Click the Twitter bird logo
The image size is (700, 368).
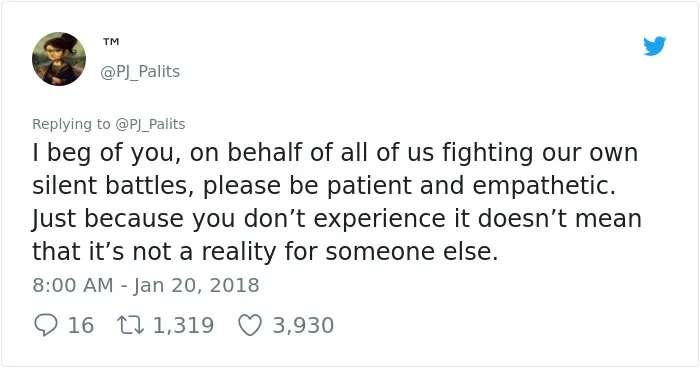(x=654, y=46)
